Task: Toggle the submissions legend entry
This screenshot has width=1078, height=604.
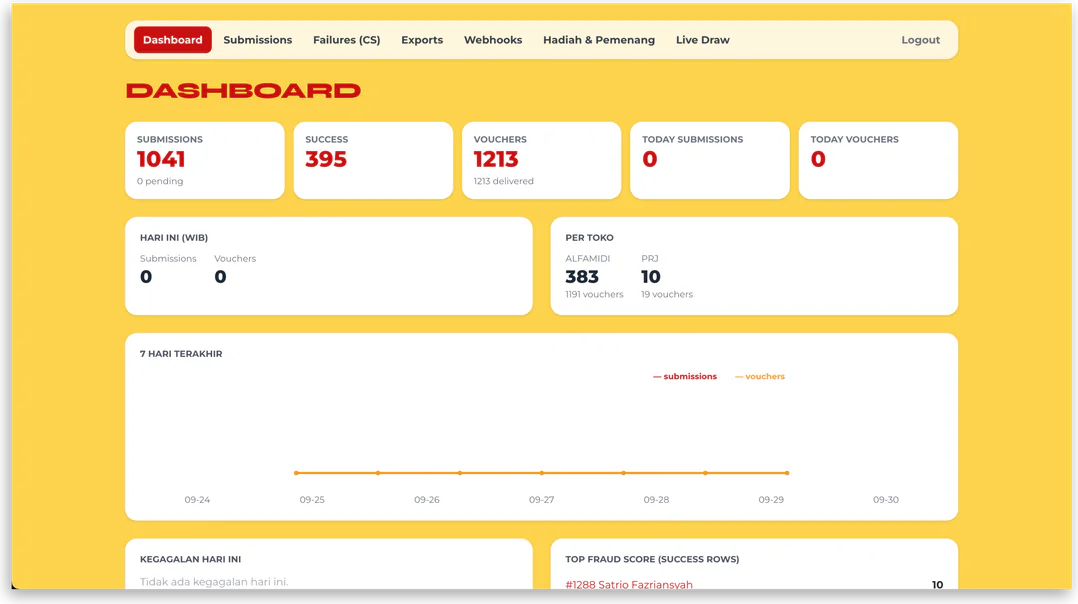Action: pyautogui.click(x=685, y=377)
